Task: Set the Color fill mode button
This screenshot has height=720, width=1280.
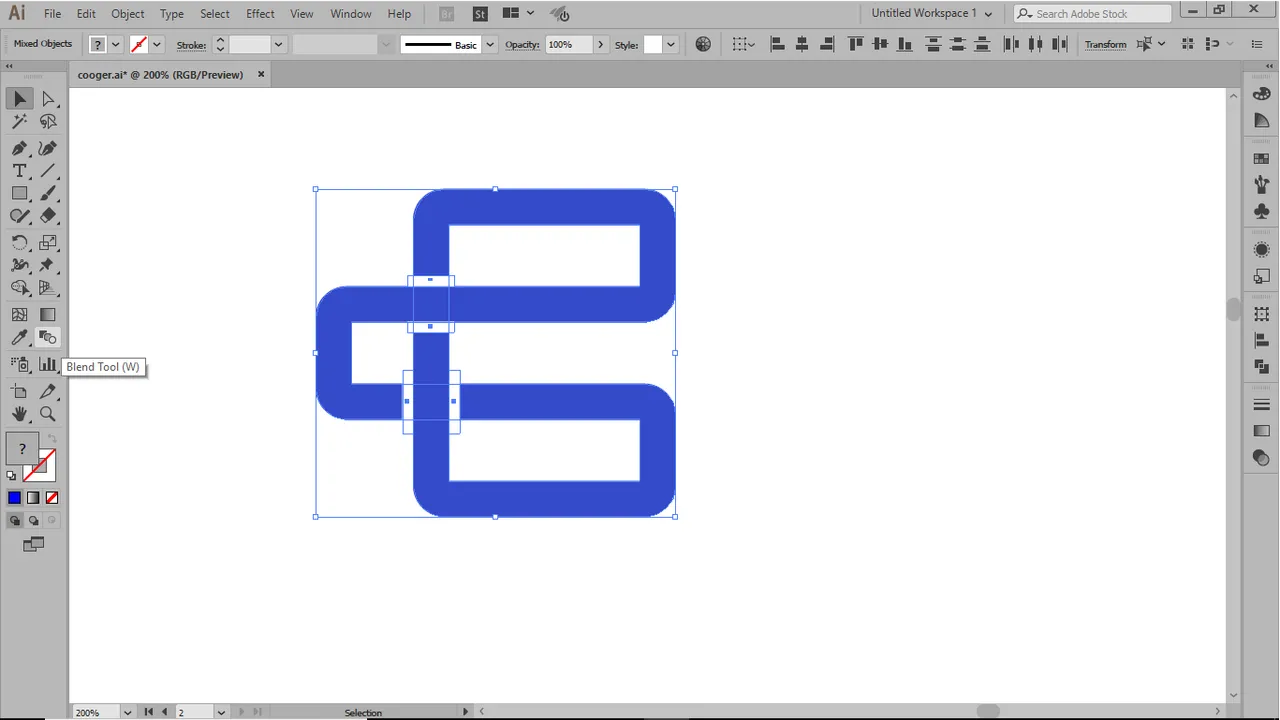Action: point(15,498)
